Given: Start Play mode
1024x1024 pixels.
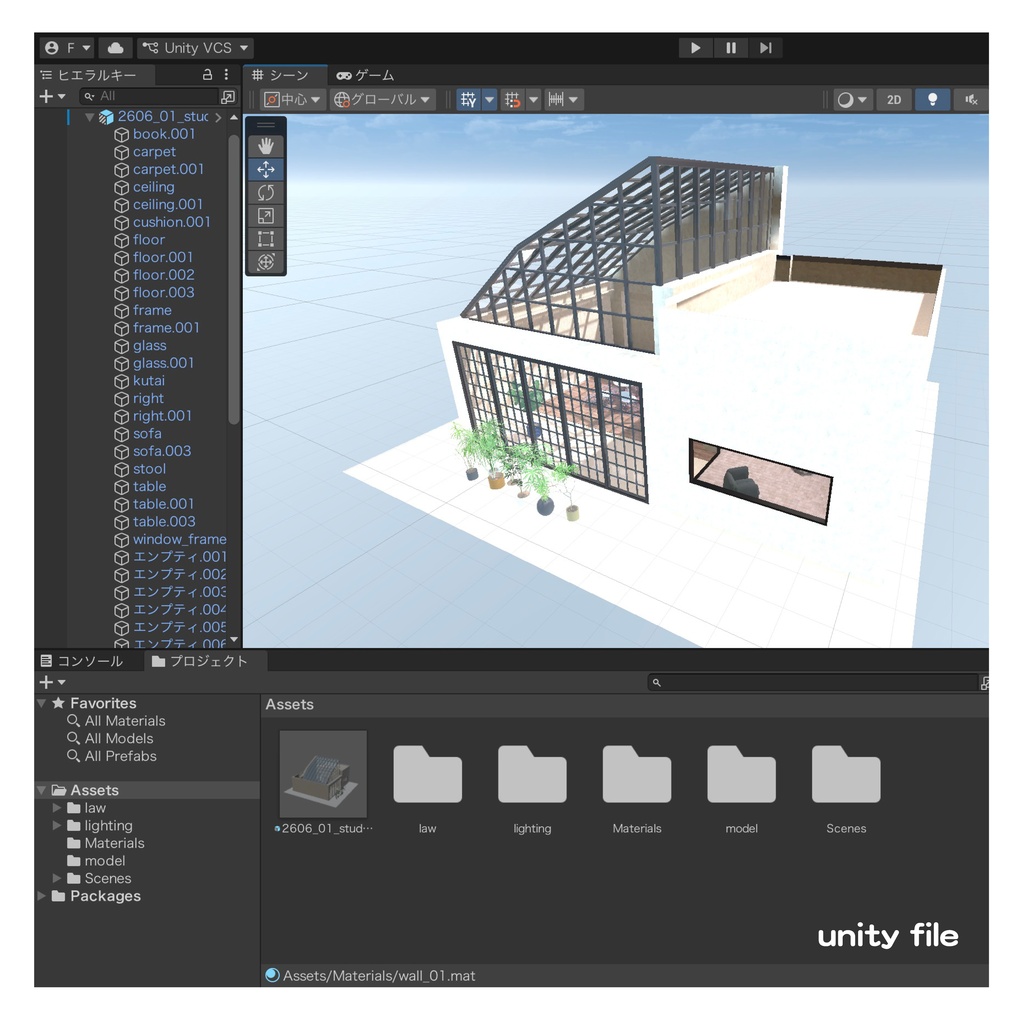Looking at the screenshot, I should click(696, 48).
